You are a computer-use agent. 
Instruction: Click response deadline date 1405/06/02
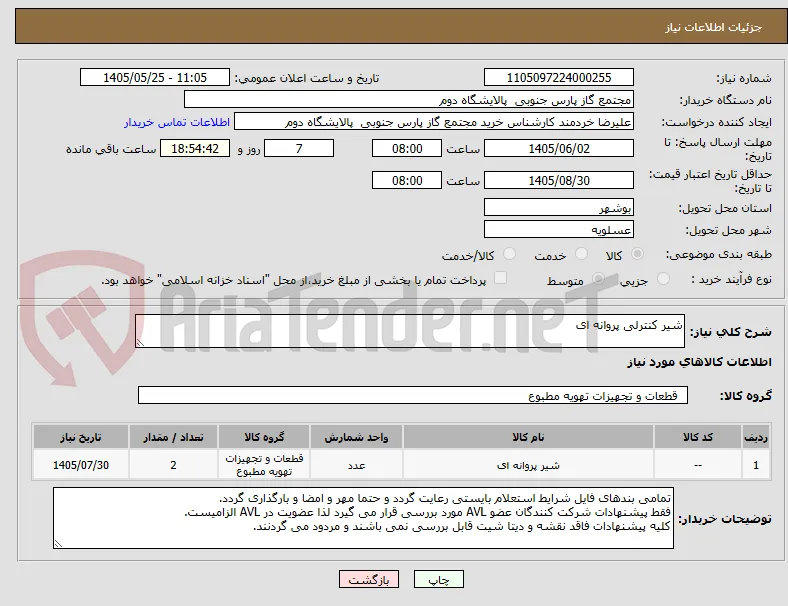tap(559, 148)
